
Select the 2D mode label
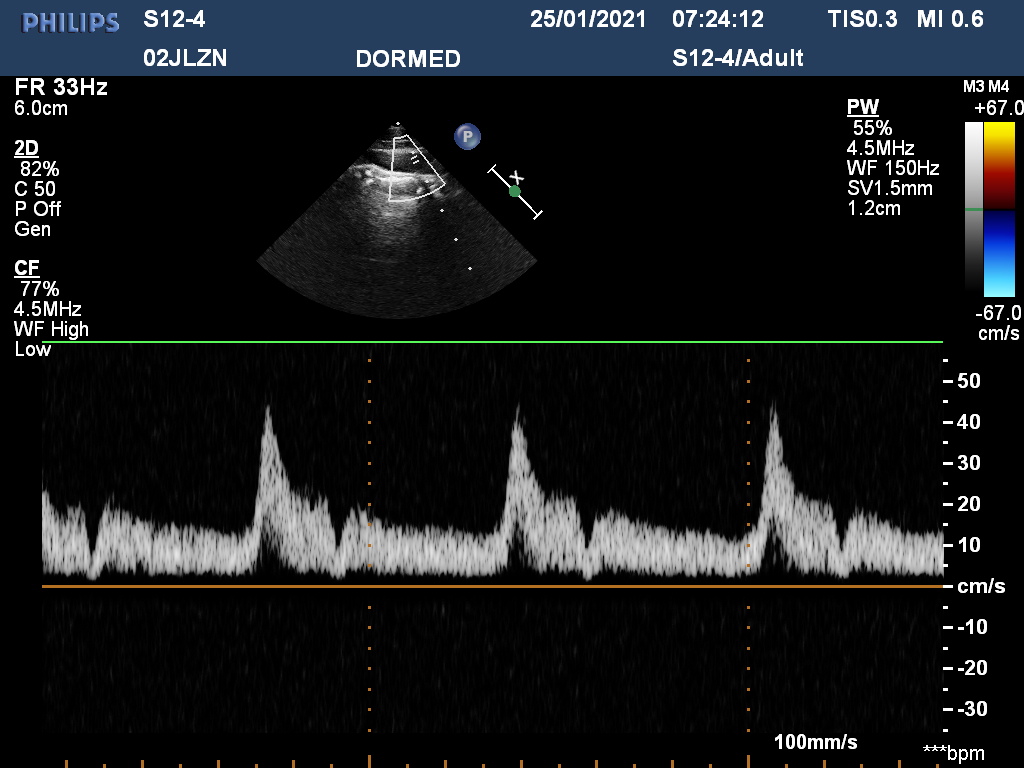coord(26,148)
